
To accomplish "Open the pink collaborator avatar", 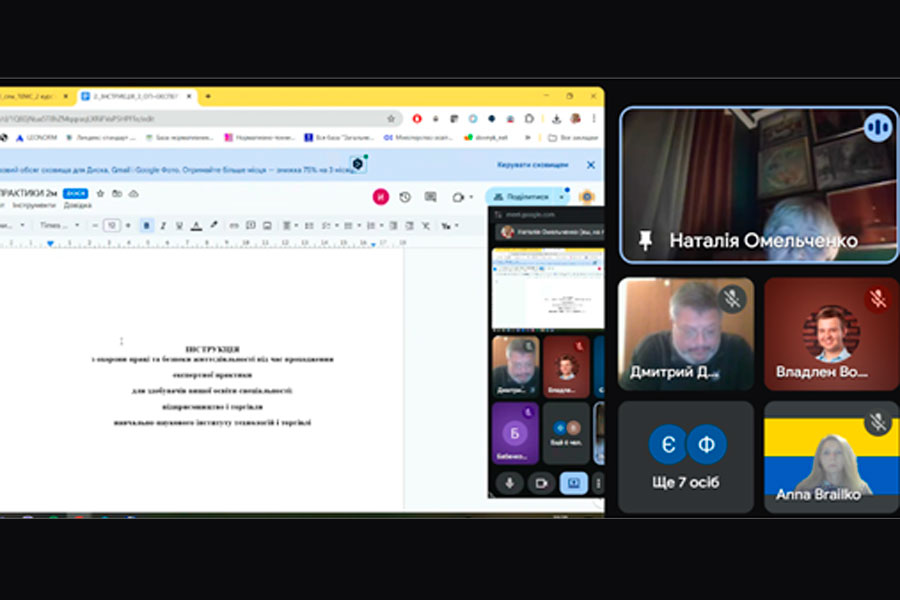I will click(381, 197).
